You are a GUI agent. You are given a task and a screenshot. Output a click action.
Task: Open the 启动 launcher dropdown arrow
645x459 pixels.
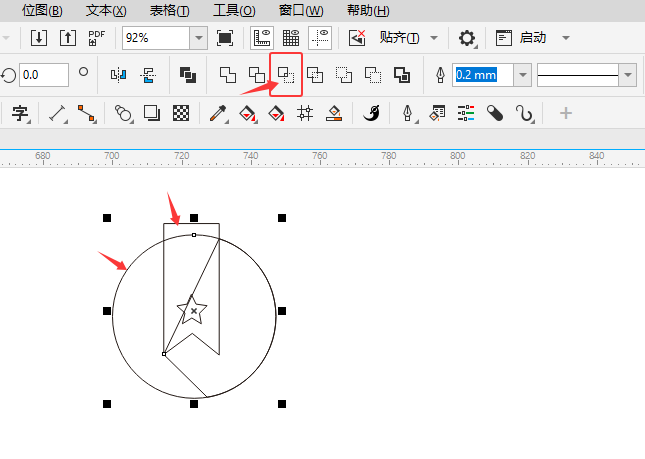point(566,38)
